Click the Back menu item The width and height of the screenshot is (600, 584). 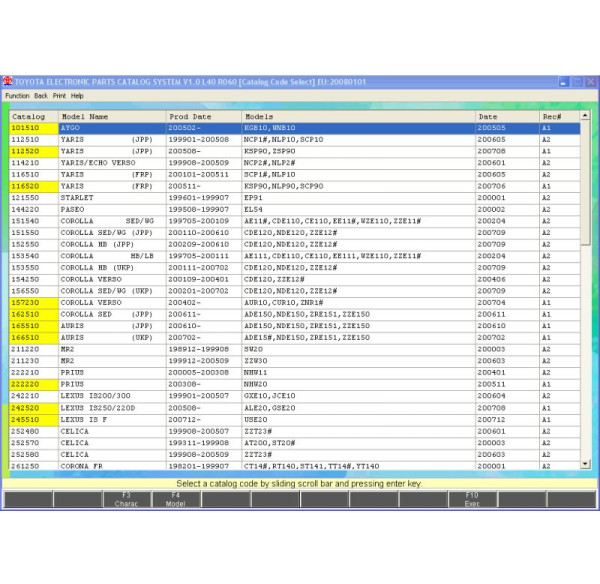pyautogui.click(x=41, y=96)
